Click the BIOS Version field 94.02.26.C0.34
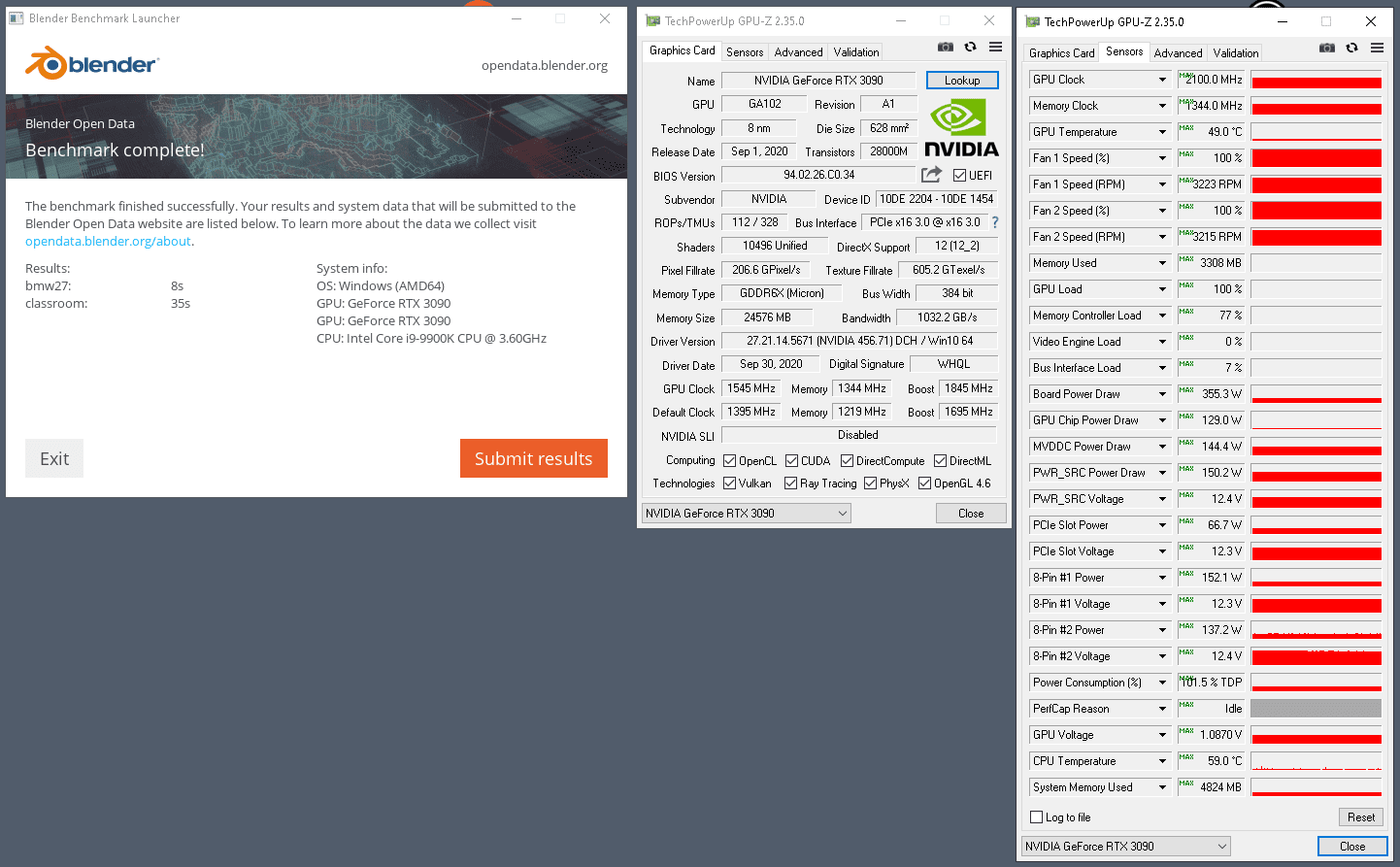Image resolution: width=1400 pixels, height=867 pixels. [818, 175]
